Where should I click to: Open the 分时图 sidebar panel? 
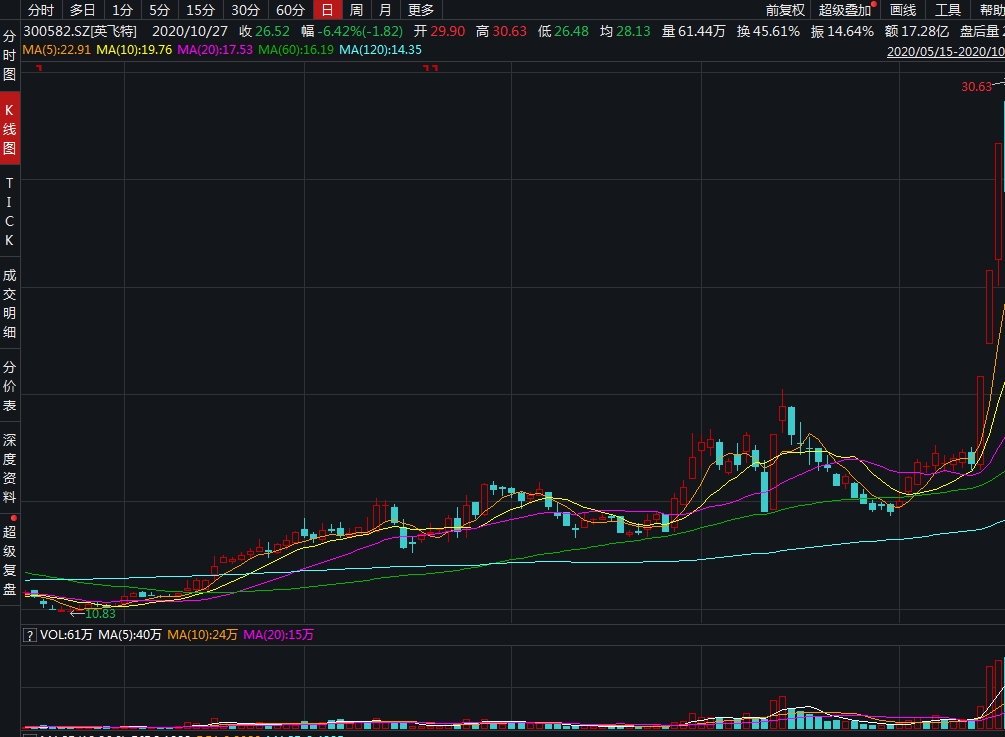coord(10,55)
